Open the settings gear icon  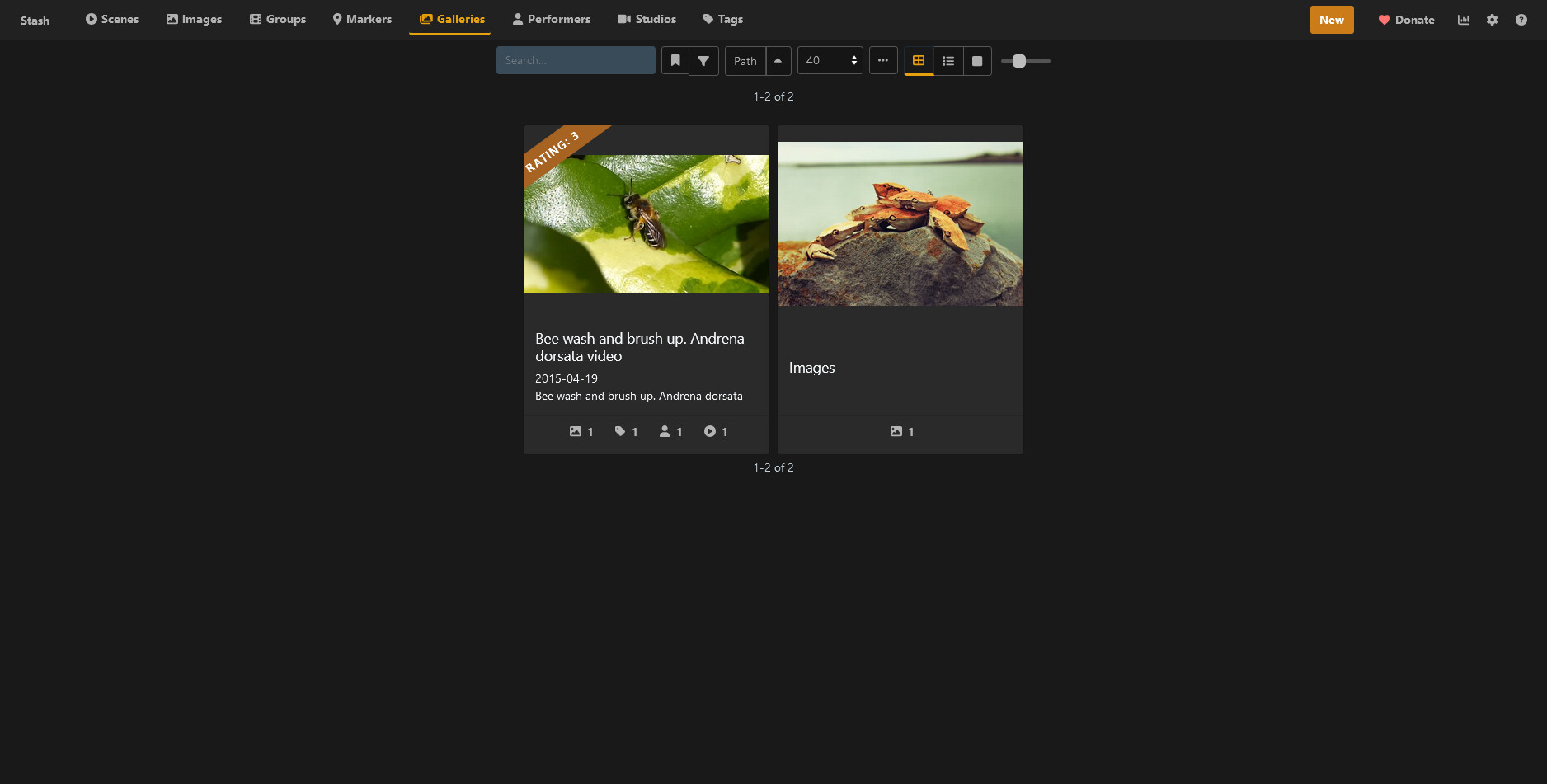1493,20
